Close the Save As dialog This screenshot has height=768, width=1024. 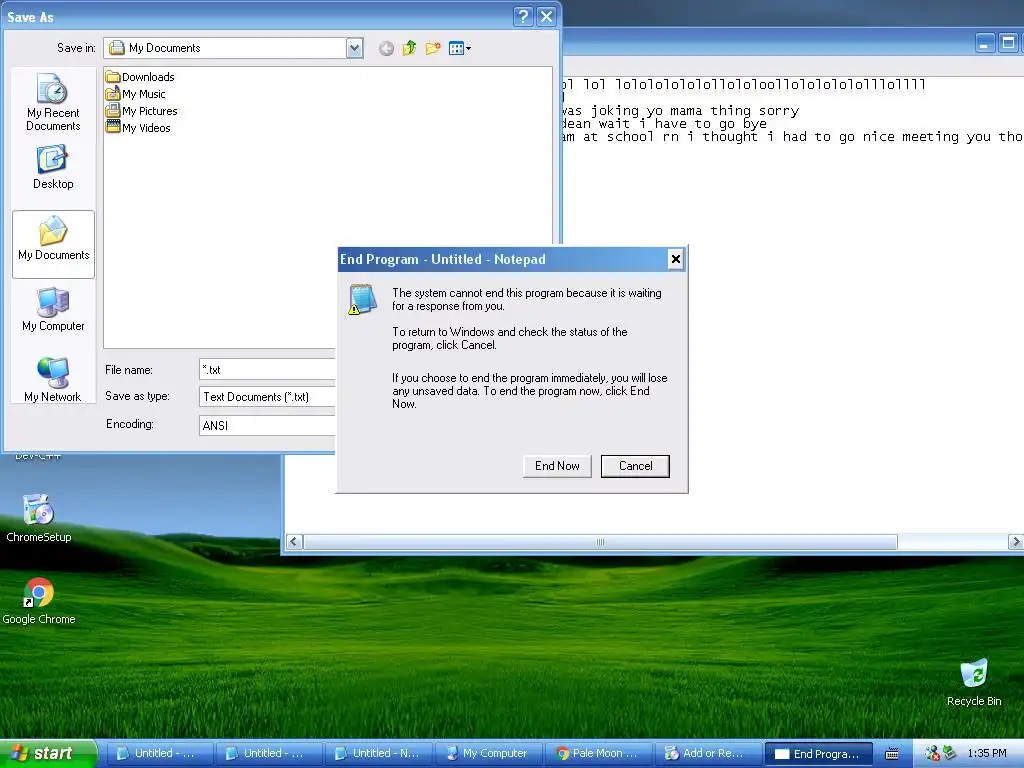[547, 16]
